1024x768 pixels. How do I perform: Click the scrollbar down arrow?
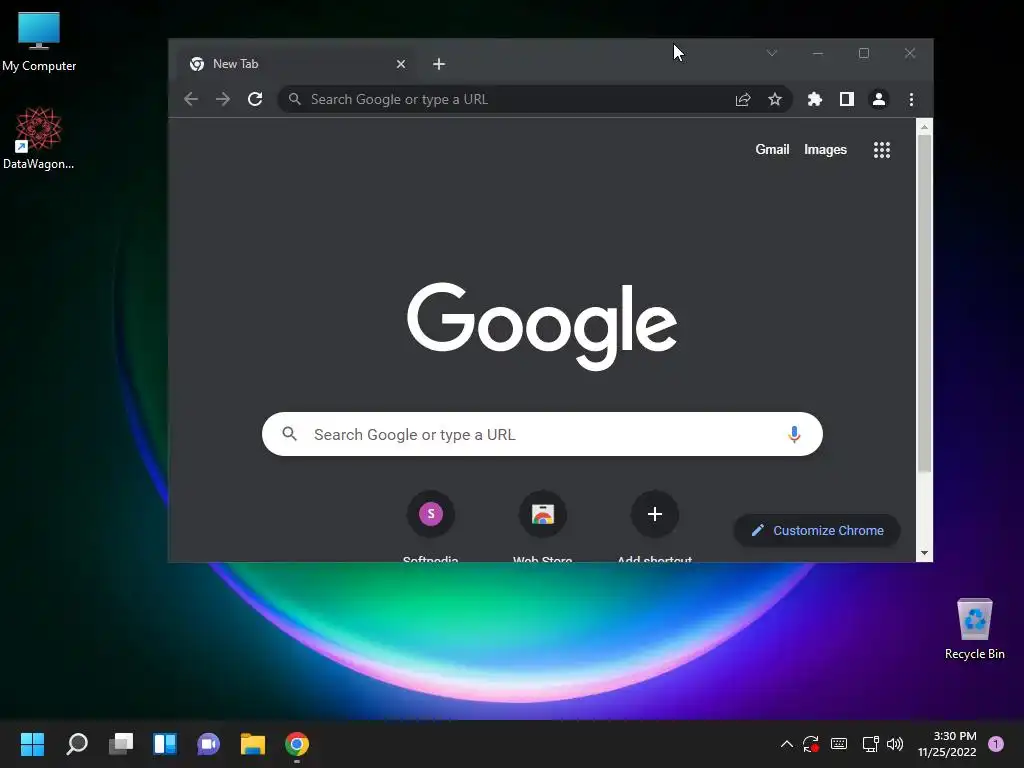[x=923, y=553]
